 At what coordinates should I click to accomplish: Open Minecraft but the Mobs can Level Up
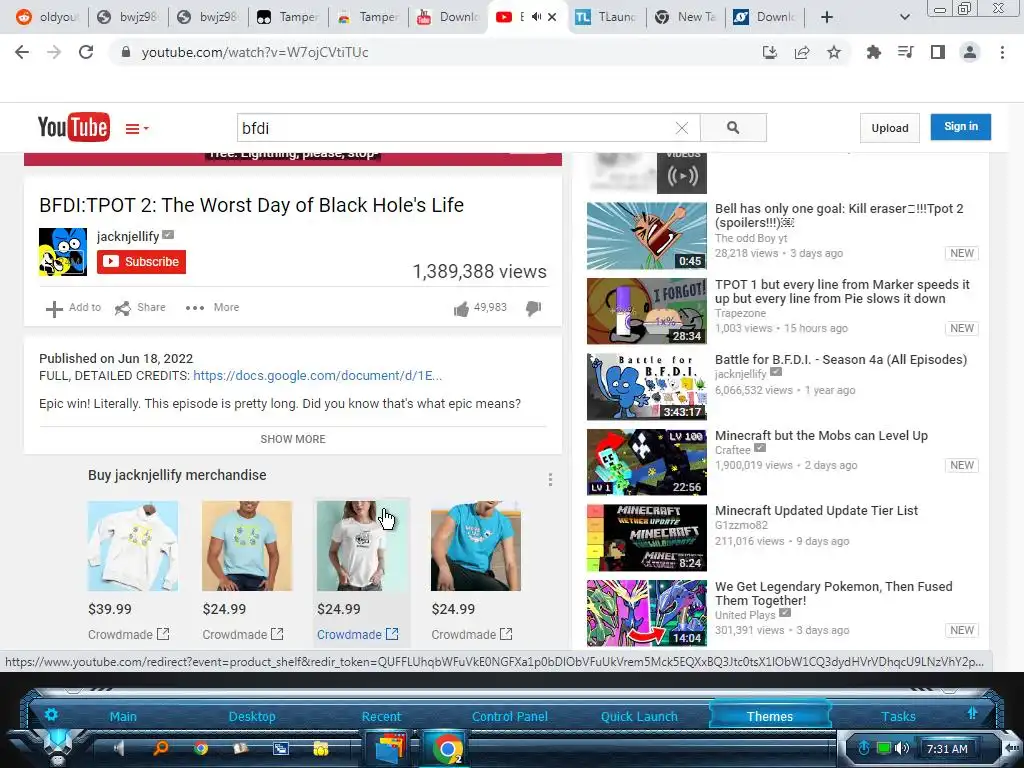[821, 436]
